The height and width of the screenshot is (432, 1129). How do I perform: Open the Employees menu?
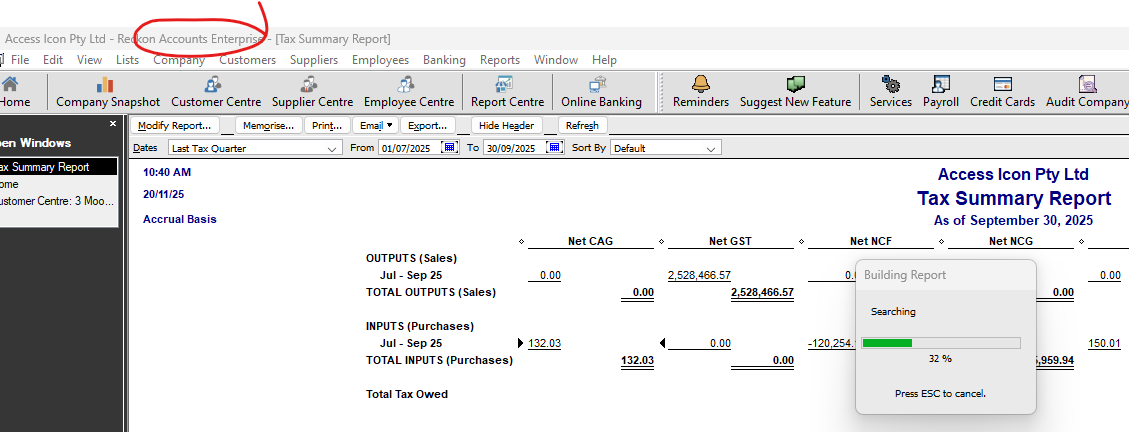coord(380,60)
